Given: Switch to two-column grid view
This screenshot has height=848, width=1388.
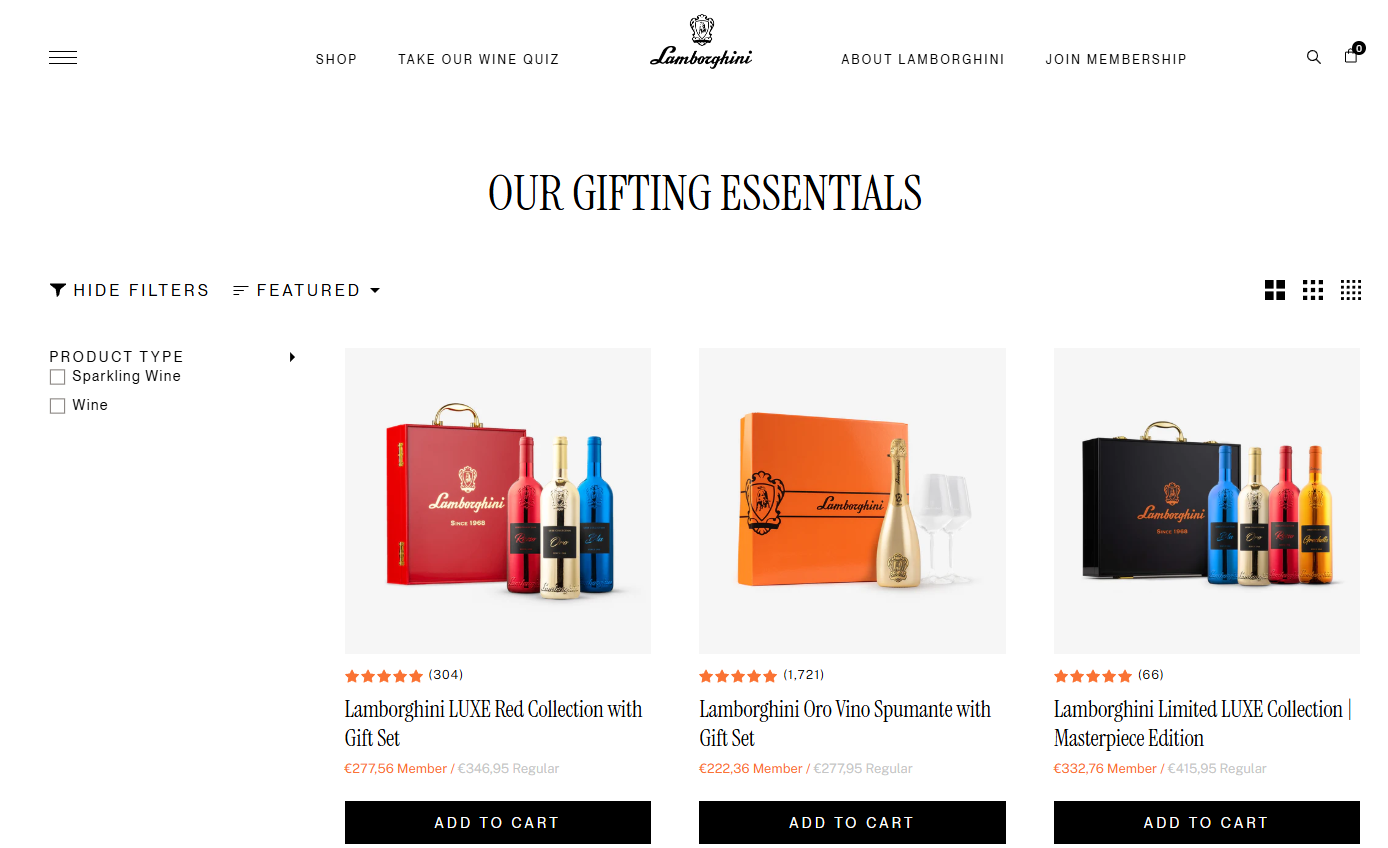Looking at the screenshot, I should pos(1275,290).
